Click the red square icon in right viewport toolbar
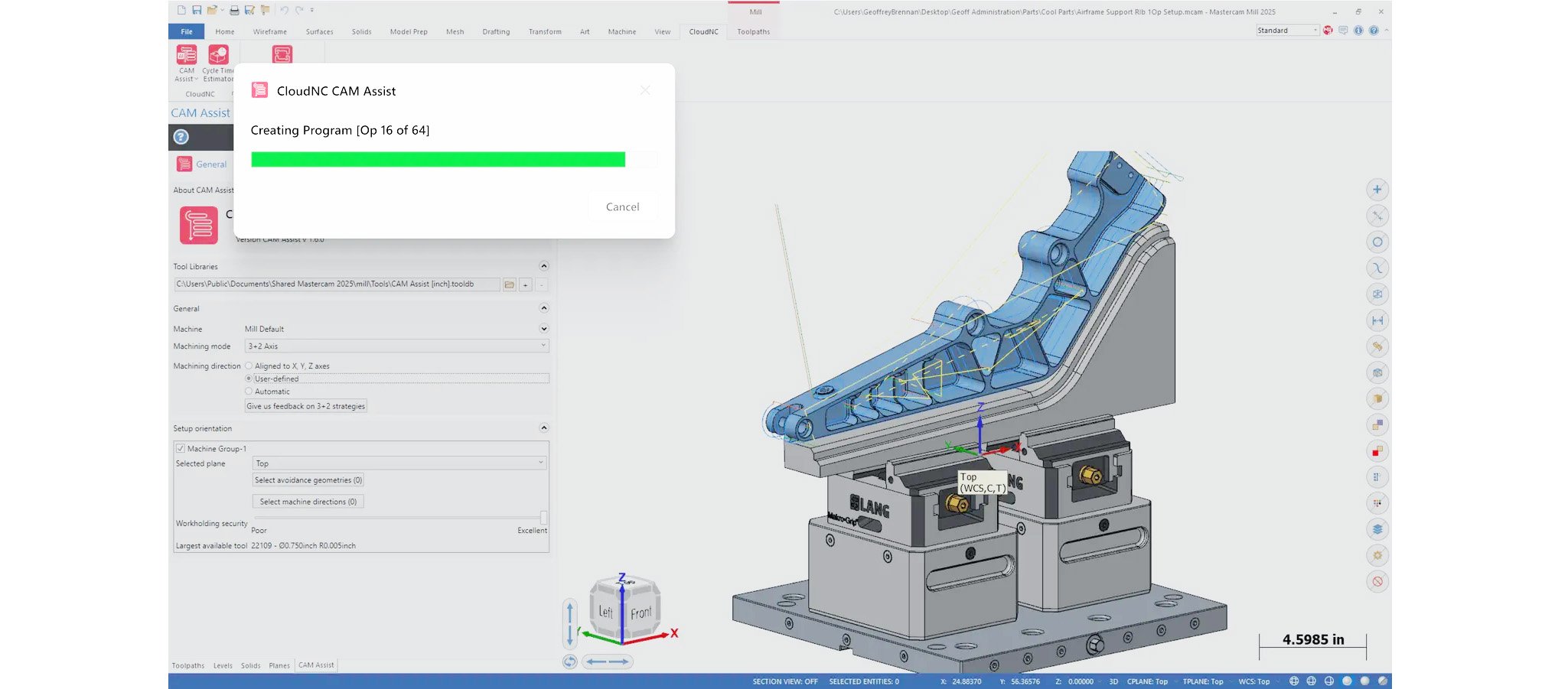The width and height of the screenshot is (1568, 689). coord(1377,451)
